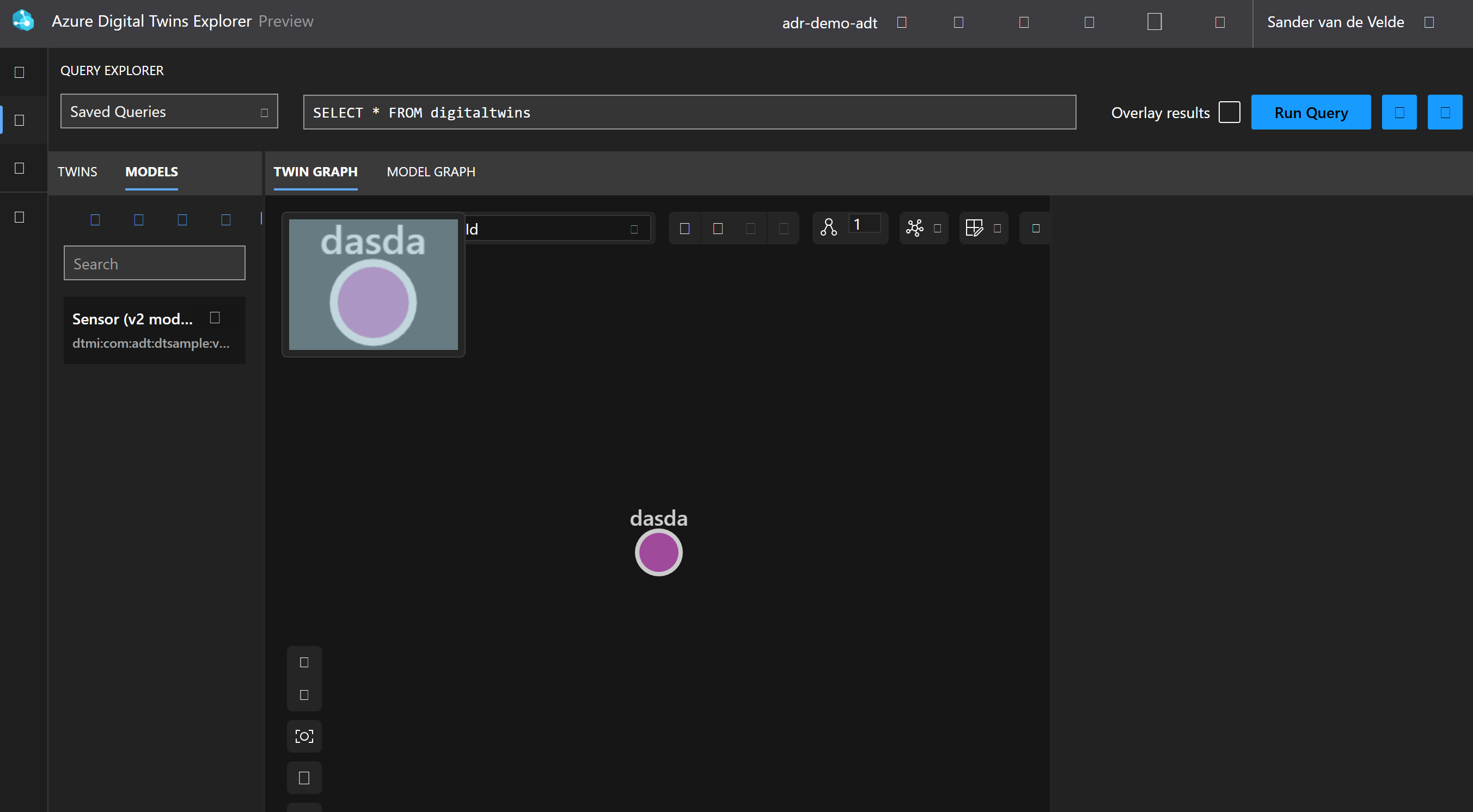The width and height of the screenshot is (1473, 812).
Task: Open the options icon on the Sensor model card
Action: tap(215, 318)
